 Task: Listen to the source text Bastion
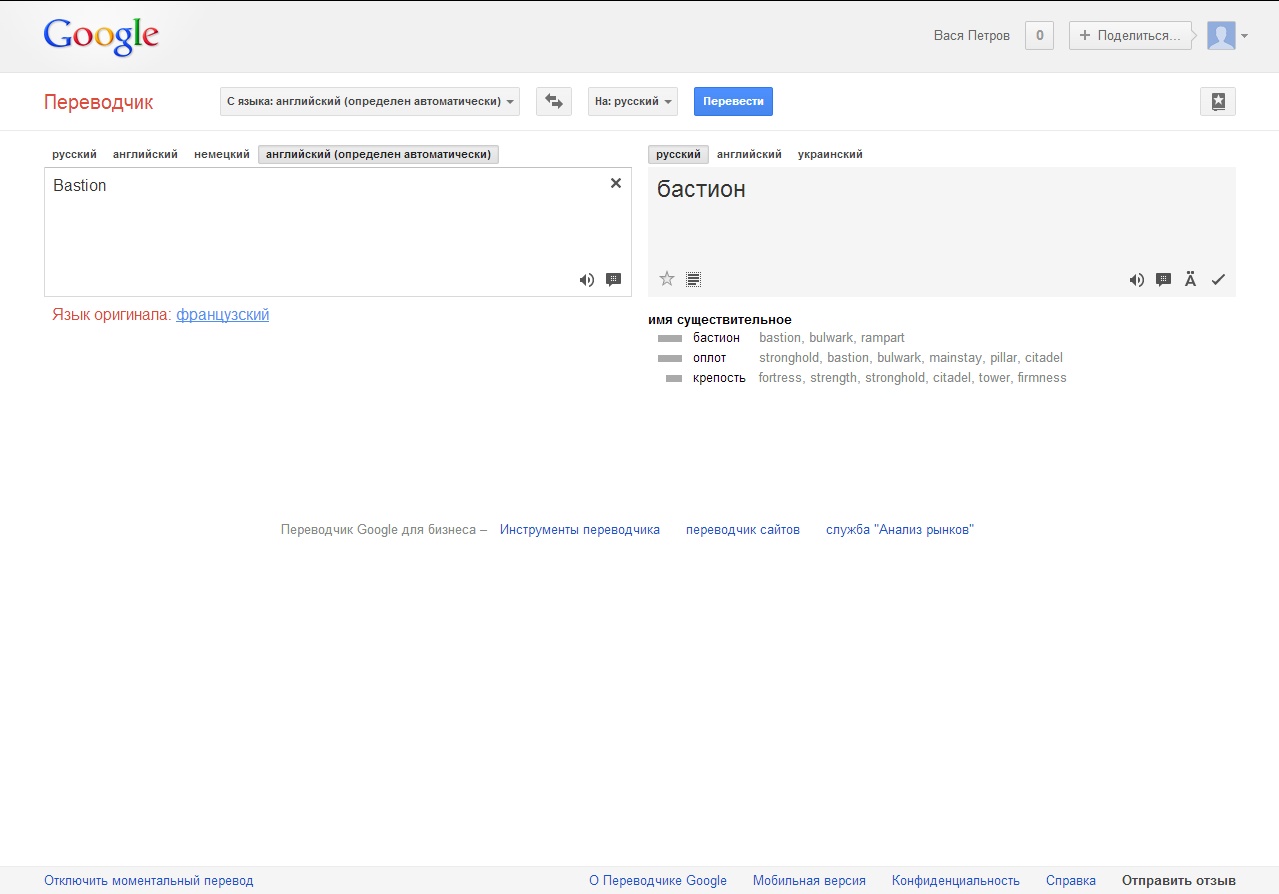(x=587, y=280)
